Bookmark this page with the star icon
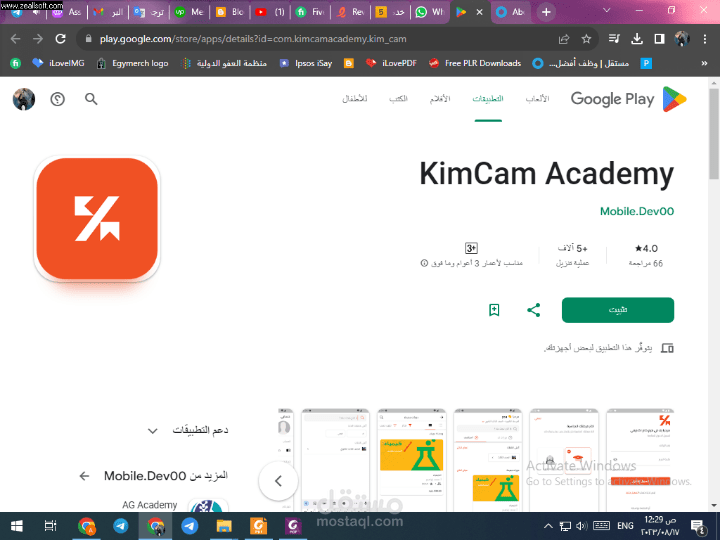Viewport: 720px width, 540px height. point(586,39)
